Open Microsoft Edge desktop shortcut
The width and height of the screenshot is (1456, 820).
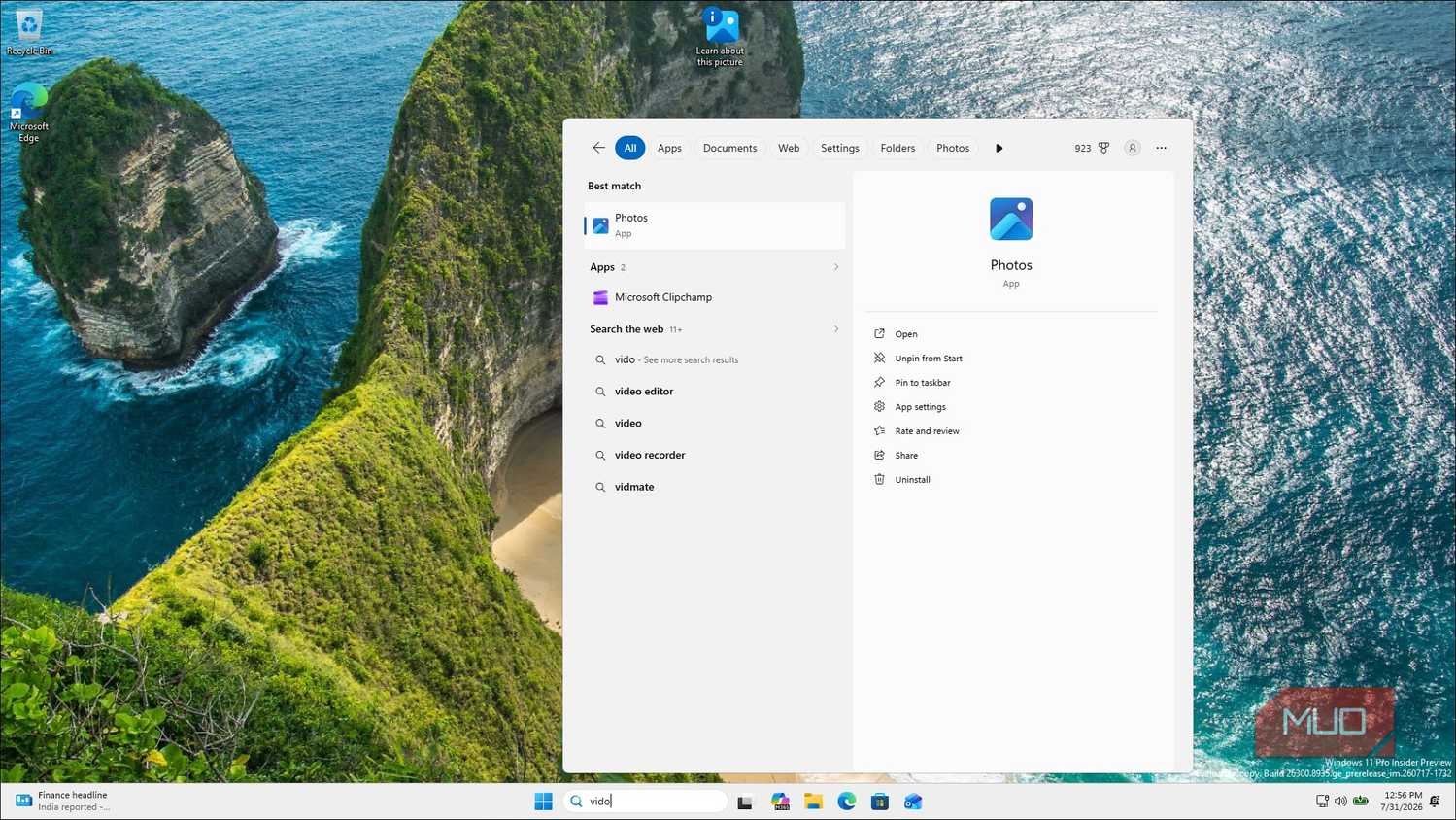click(29, 113)
